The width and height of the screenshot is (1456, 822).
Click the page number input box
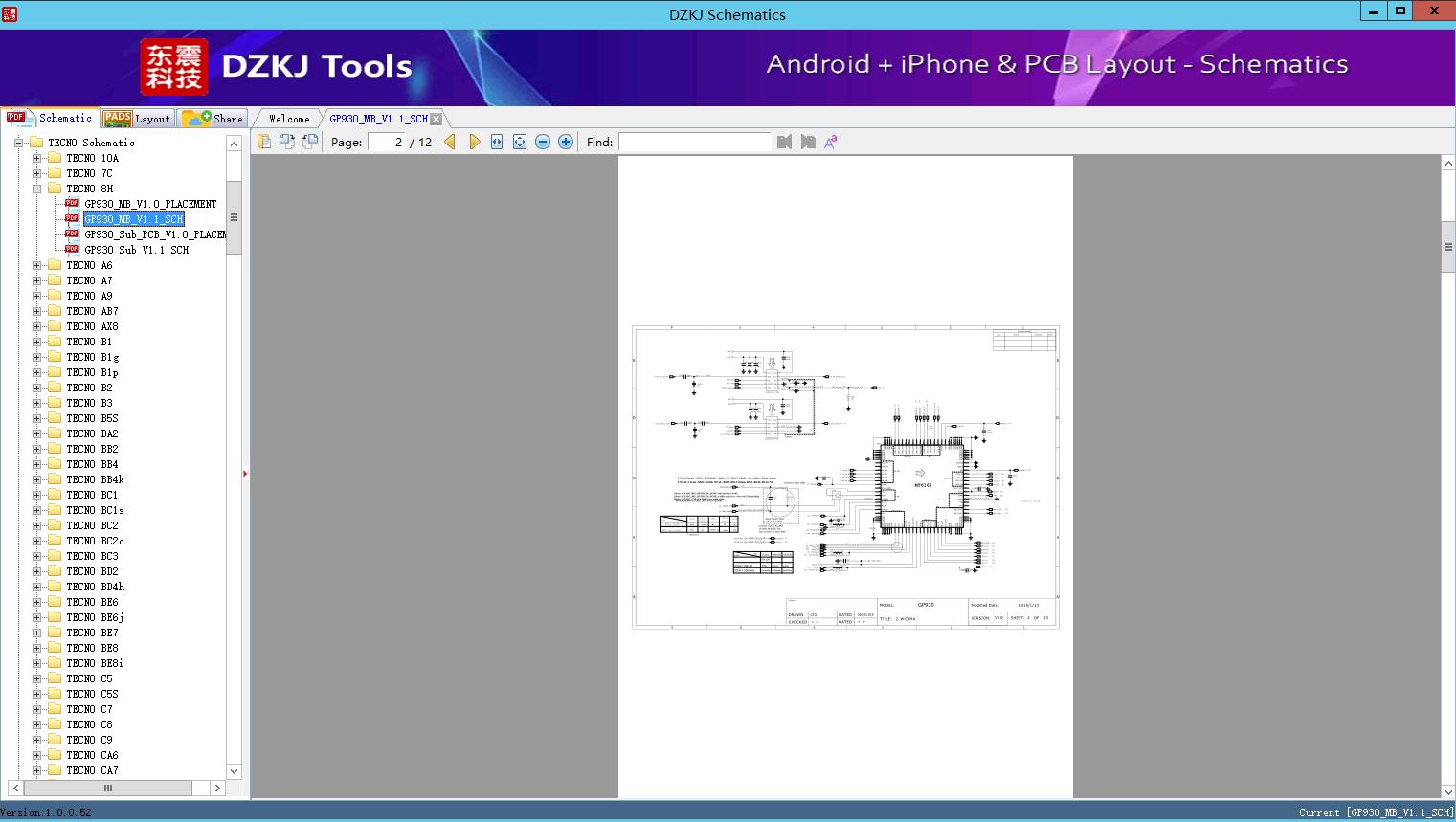388,142
